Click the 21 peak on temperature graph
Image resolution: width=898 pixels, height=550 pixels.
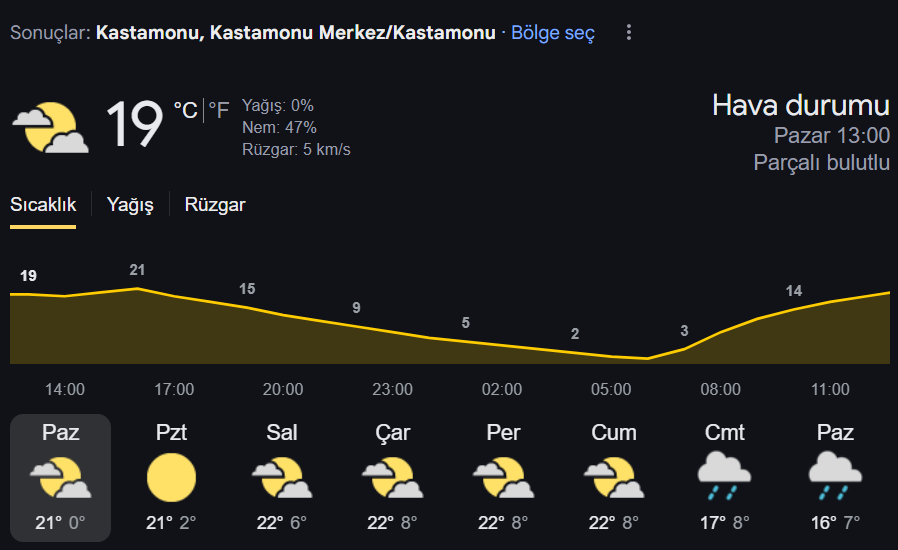[137, 270]
